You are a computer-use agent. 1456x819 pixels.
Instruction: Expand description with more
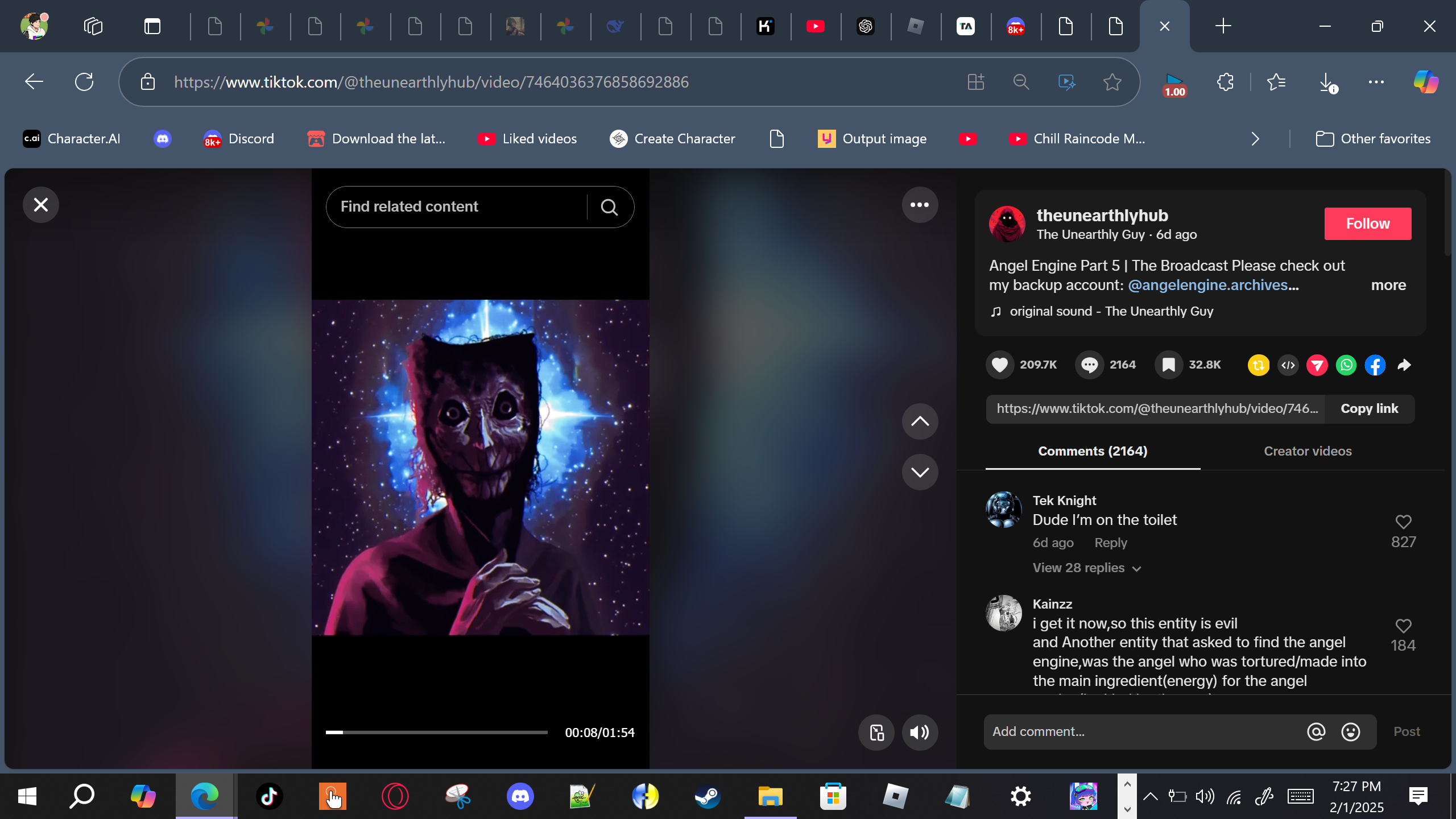point(1388,285)
